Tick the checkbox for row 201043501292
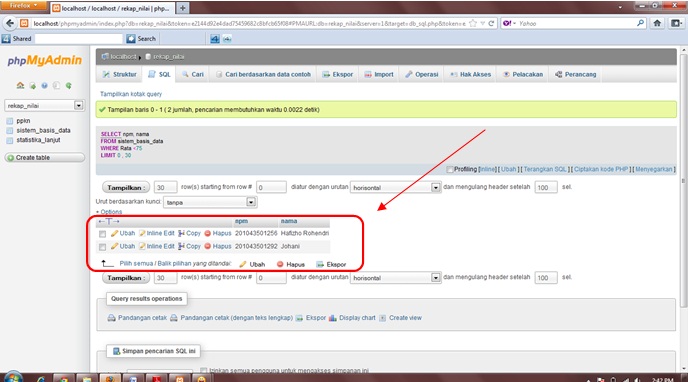 click(102, 247)
